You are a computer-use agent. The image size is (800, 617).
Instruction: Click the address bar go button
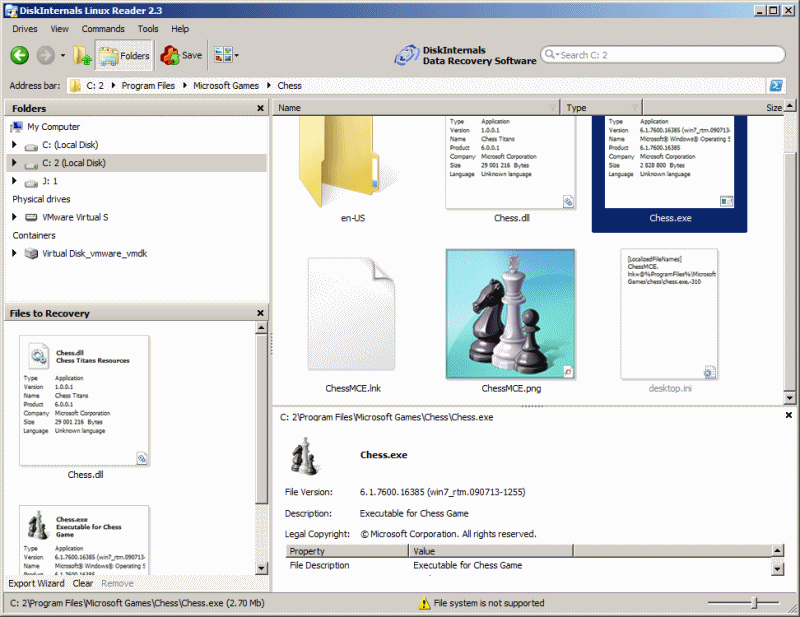click(x=776, y=85)
